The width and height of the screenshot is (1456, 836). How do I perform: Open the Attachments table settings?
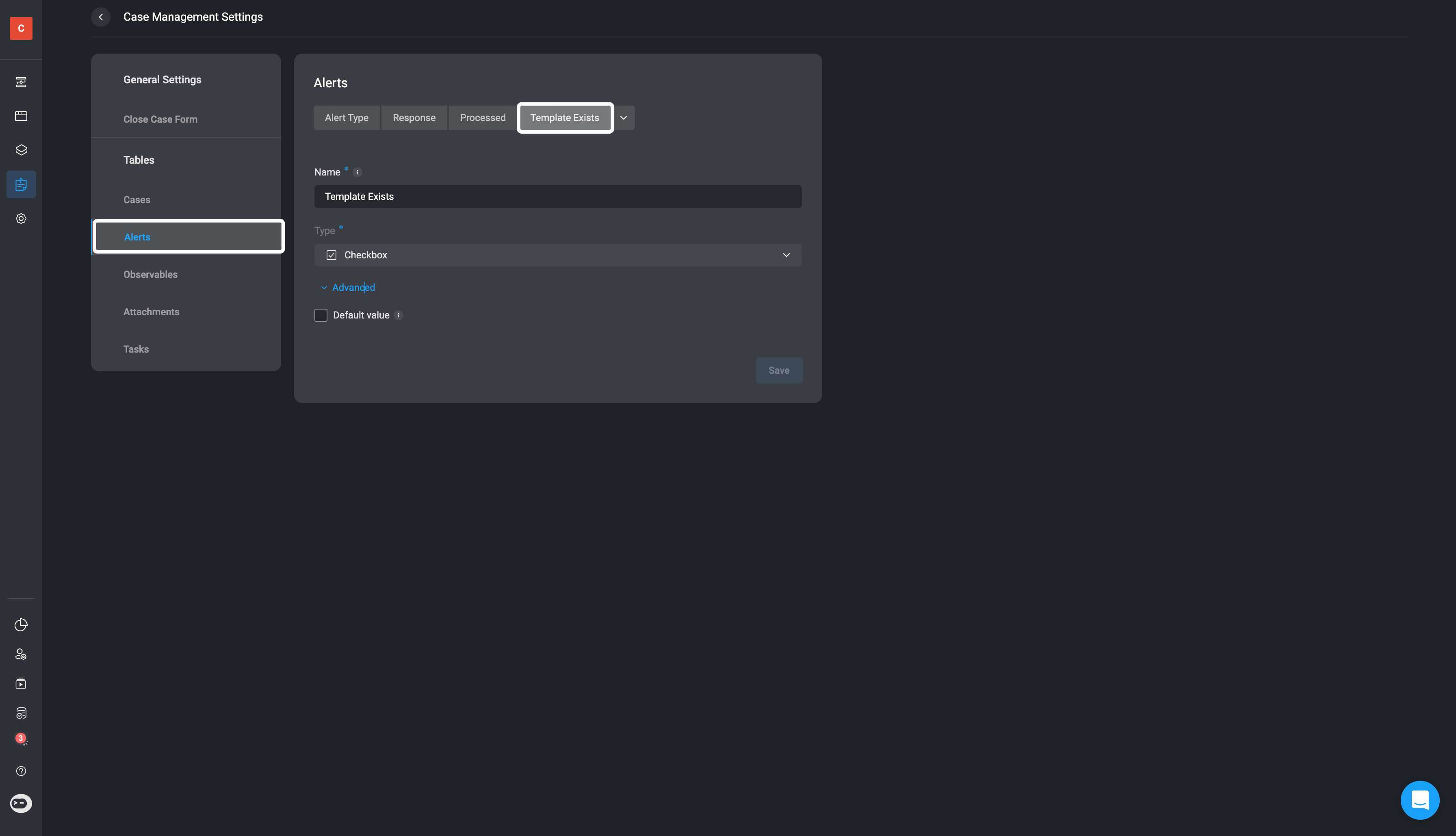[x=151, y=312]
